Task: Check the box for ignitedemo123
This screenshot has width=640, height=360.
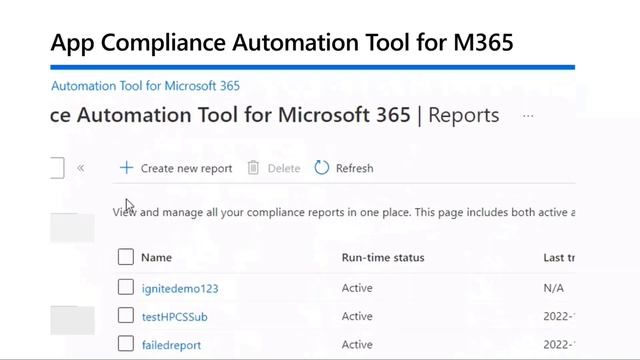Action: [126, 287]
